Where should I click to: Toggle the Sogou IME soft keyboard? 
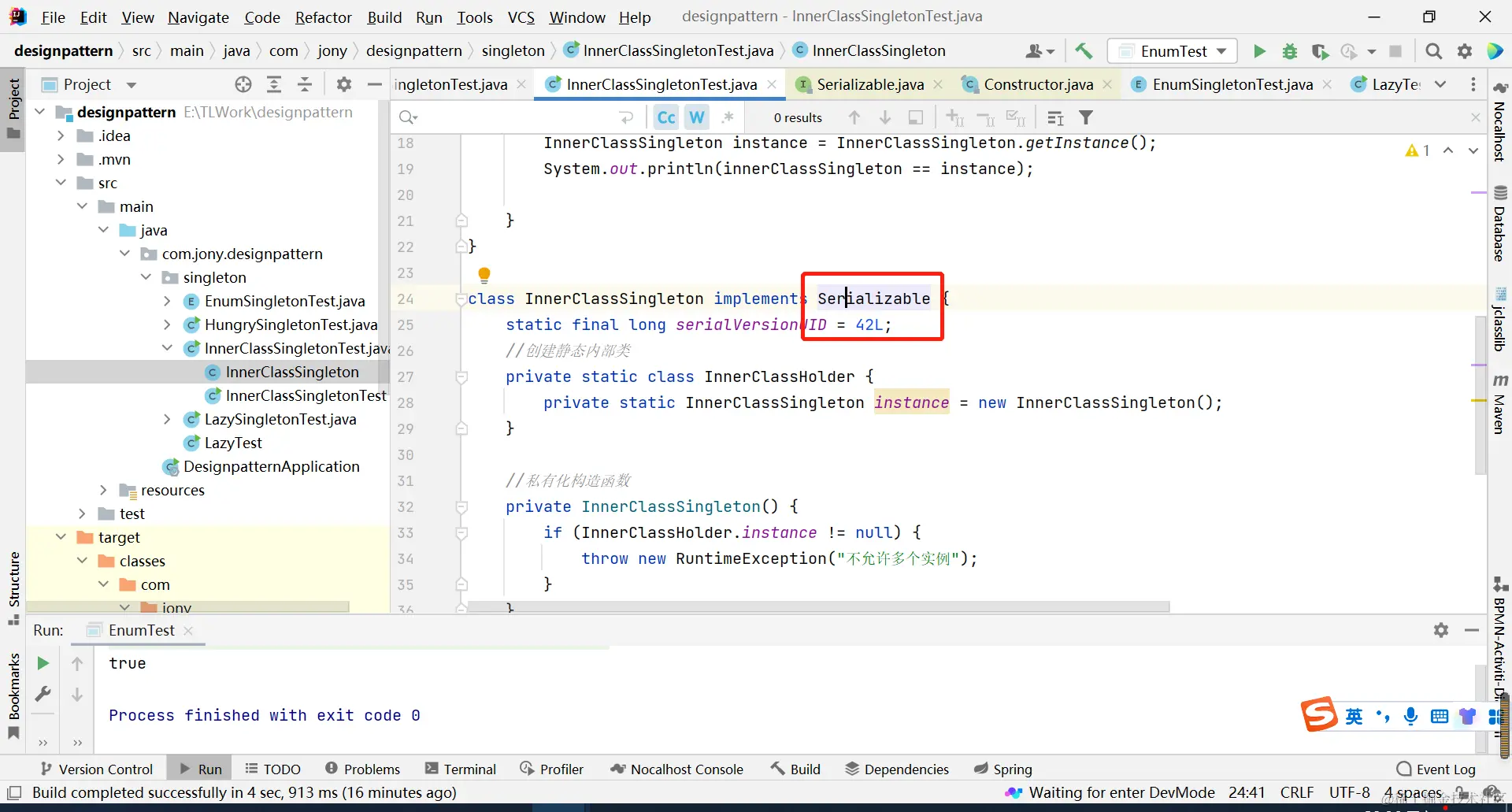[x=1440, y=716]
